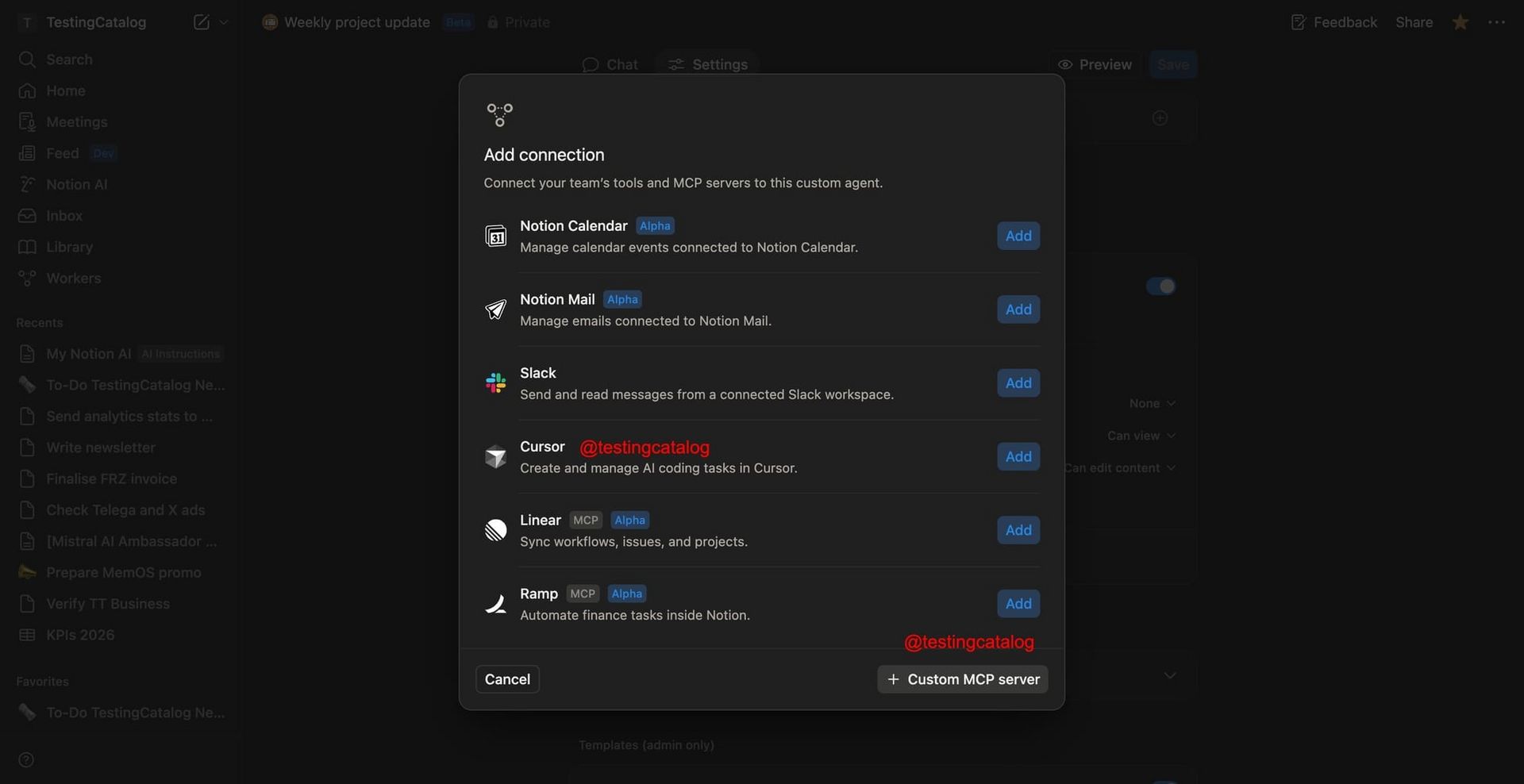The width and height of the screenshot is (1524, 784).
Task: Open the Inbox
Action: click(x=119, y=216)
